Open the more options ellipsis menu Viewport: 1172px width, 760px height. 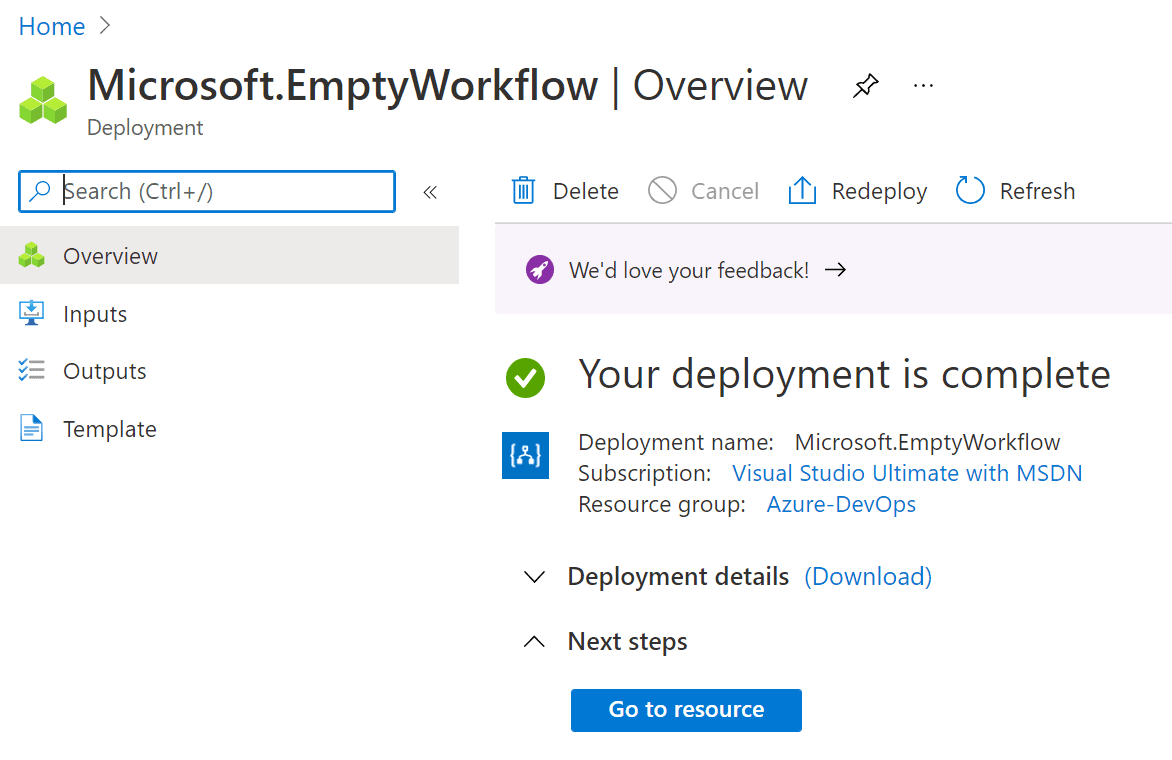coord(923,86)
